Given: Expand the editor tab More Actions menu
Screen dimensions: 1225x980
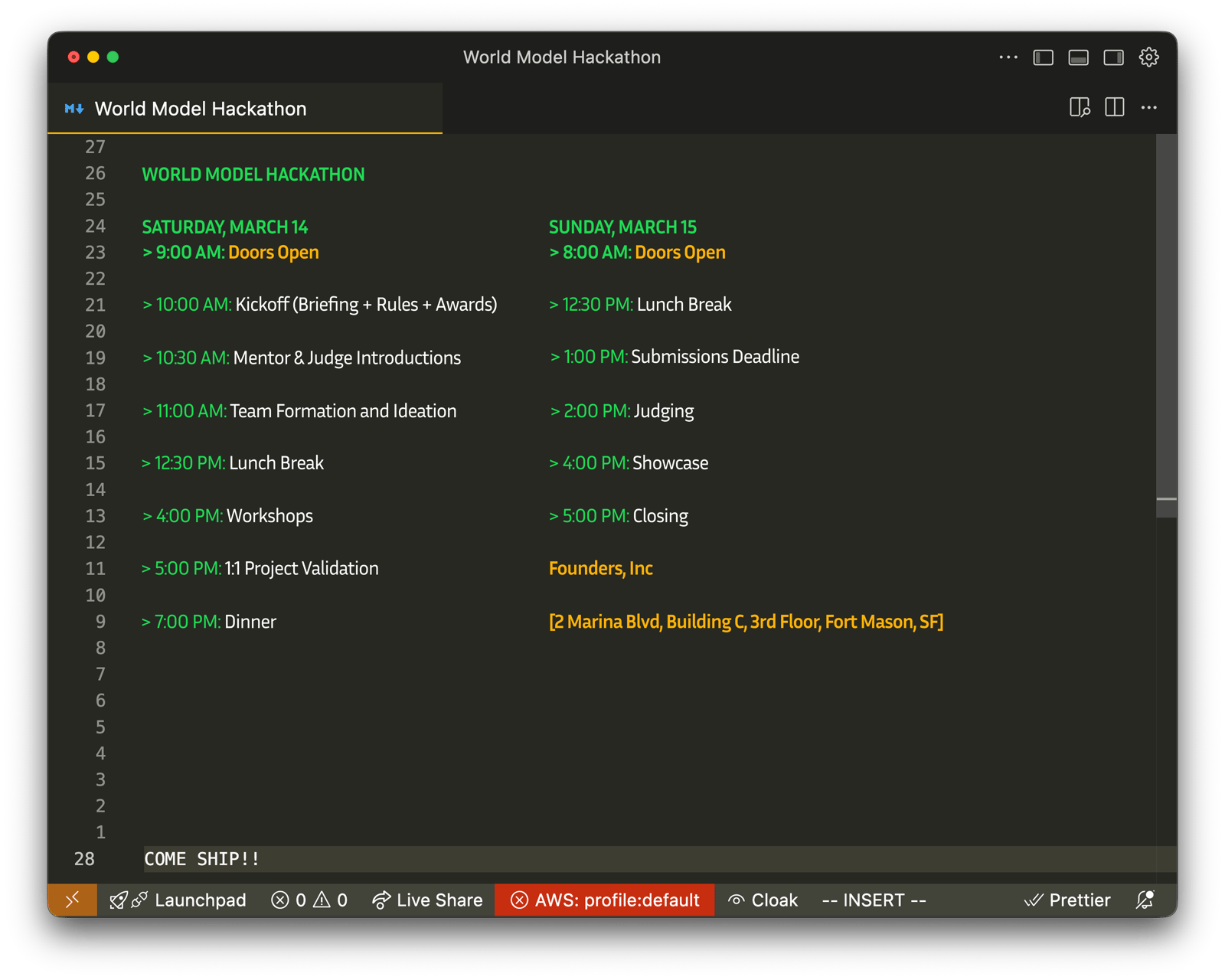Looking at the screenshot, I should click(1149, 108).
